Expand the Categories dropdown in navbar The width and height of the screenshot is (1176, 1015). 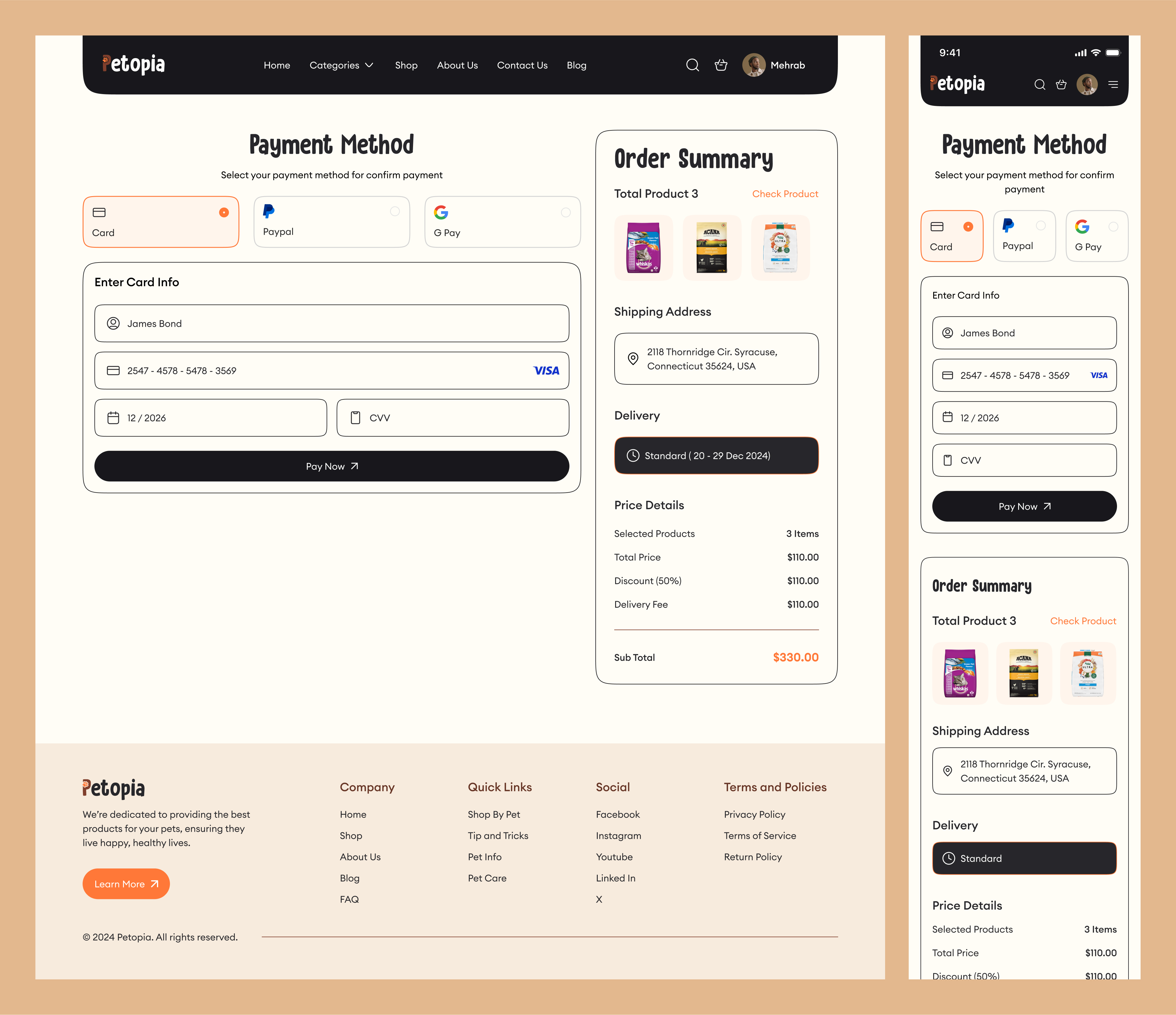341,65
